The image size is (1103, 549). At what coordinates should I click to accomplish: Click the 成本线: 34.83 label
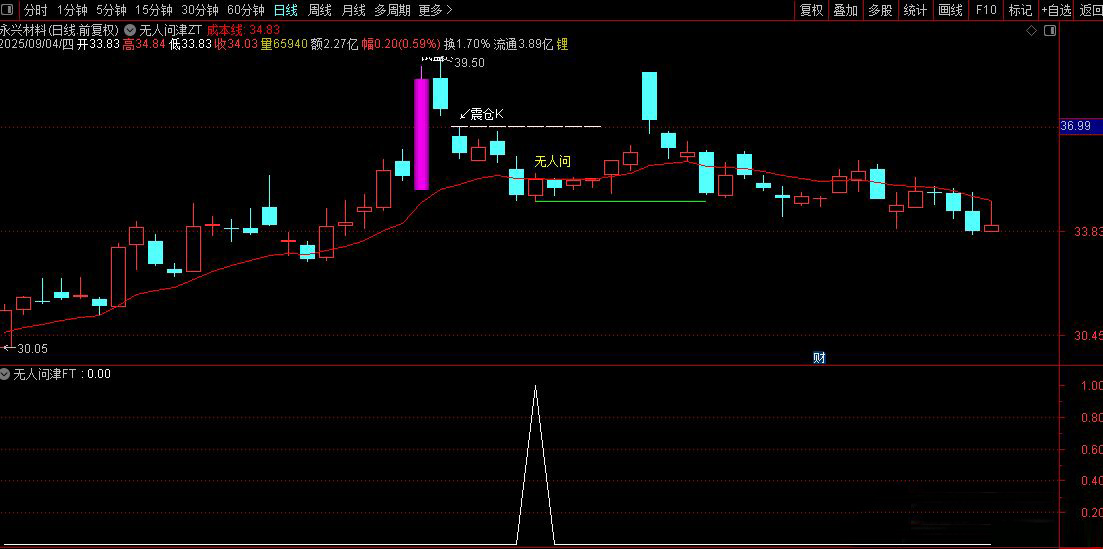(x=243, y=30)
